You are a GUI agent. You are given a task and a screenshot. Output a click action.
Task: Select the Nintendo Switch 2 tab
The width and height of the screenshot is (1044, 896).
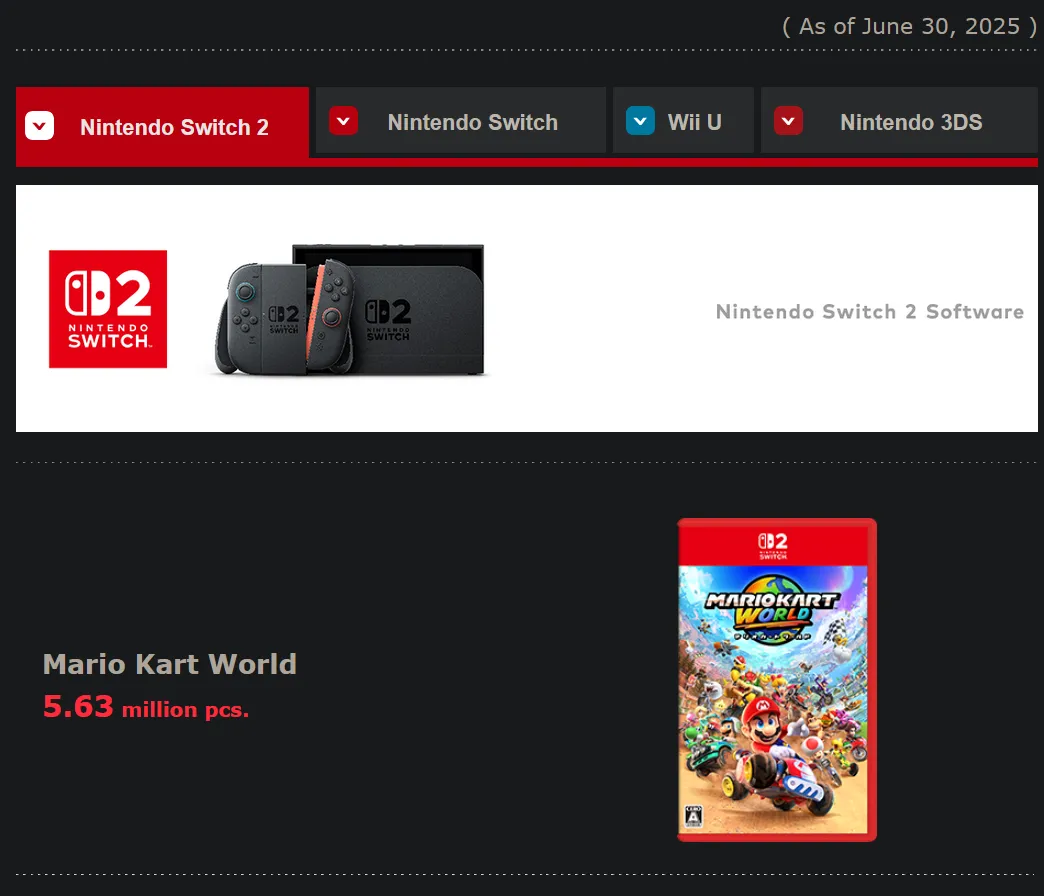coord(162,126)
